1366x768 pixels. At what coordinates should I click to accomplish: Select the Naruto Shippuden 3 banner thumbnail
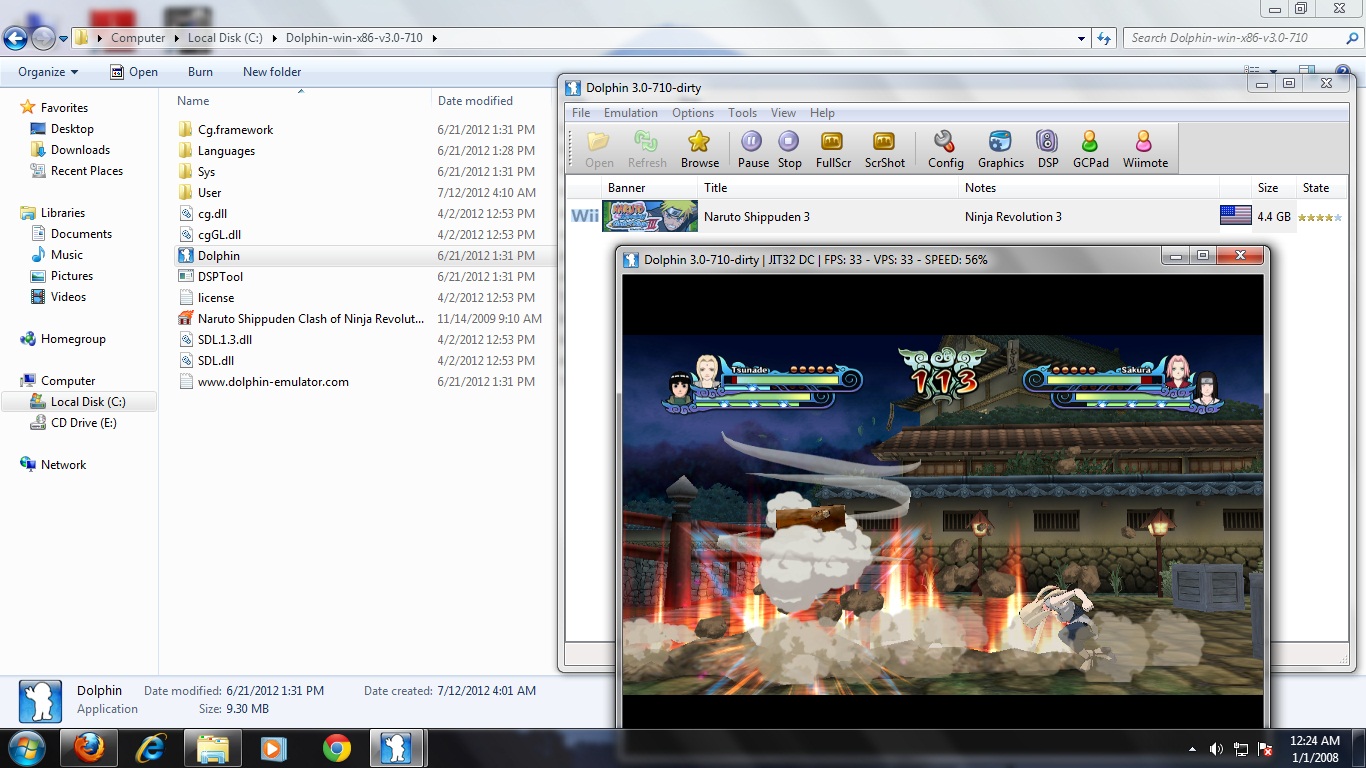coord(649,216)
